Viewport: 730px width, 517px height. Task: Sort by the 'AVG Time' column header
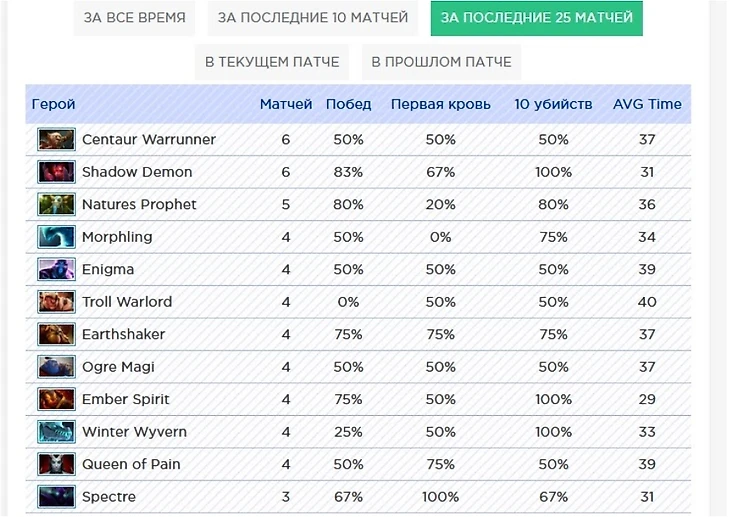(647, 104)
